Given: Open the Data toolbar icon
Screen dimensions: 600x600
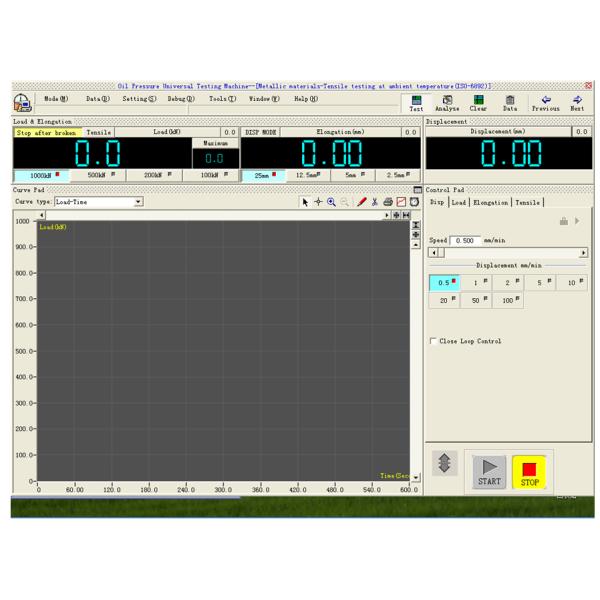Looking at the screenshot, I should 510,101.
